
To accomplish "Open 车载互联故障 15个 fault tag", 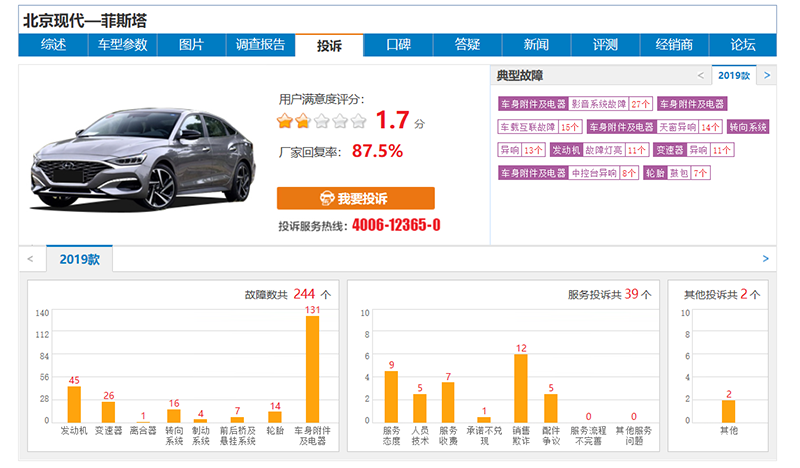I will pos(540,127).
